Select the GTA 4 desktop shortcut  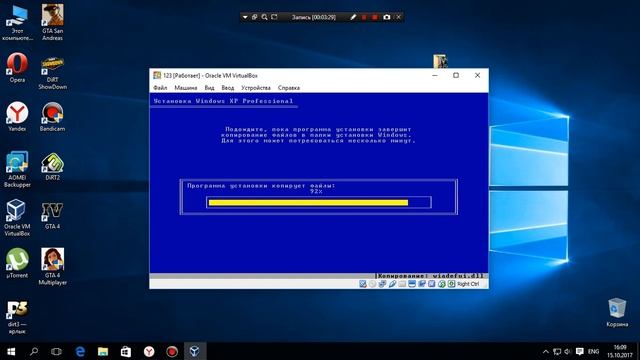(52, 215)
